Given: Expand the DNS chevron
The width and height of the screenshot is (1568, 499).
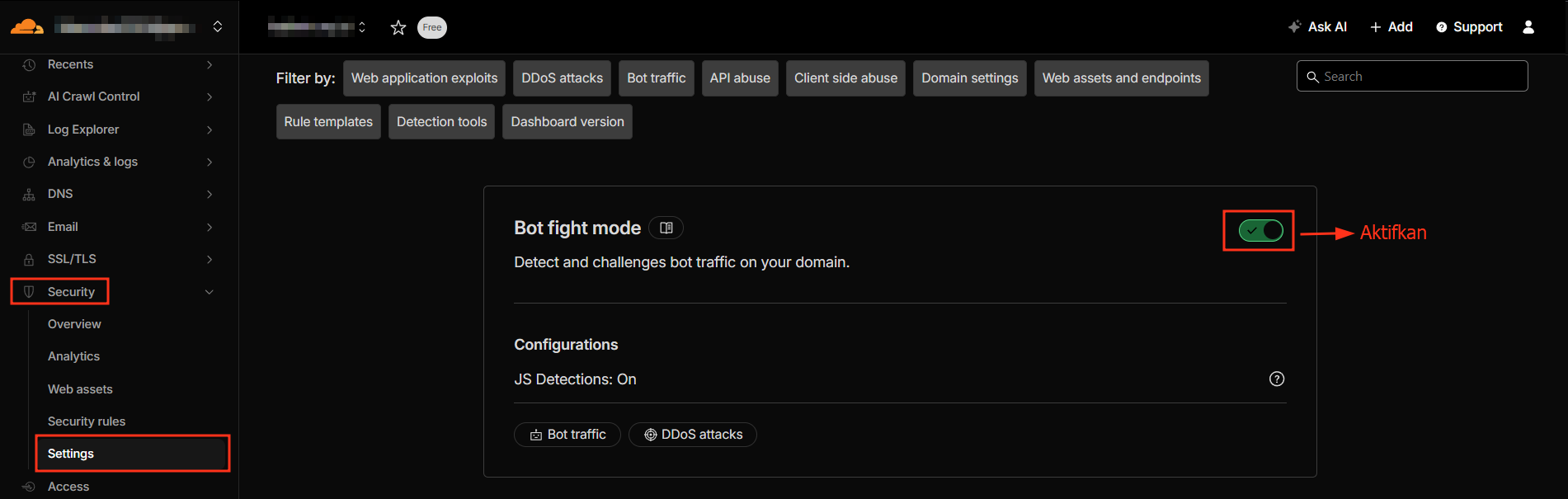Looking at the screenshot, I should 210,194.
